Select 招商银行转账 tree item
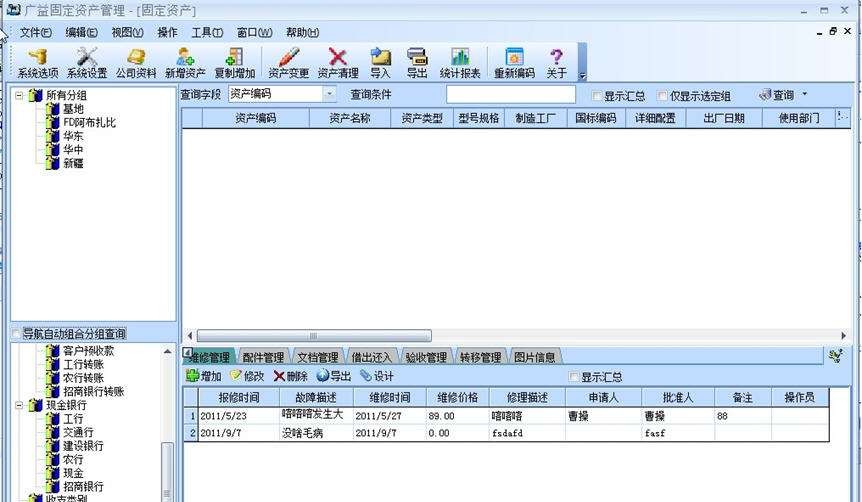This screenshot has height=502, width=862. (94, 391)
